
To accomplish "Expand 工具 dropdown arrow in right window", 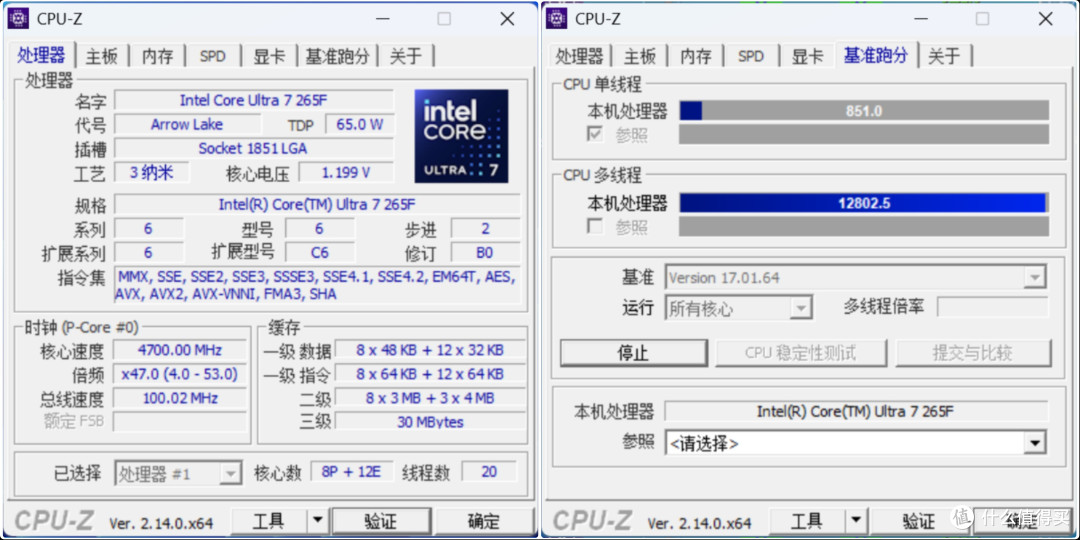I will click(x=855, y=521).
